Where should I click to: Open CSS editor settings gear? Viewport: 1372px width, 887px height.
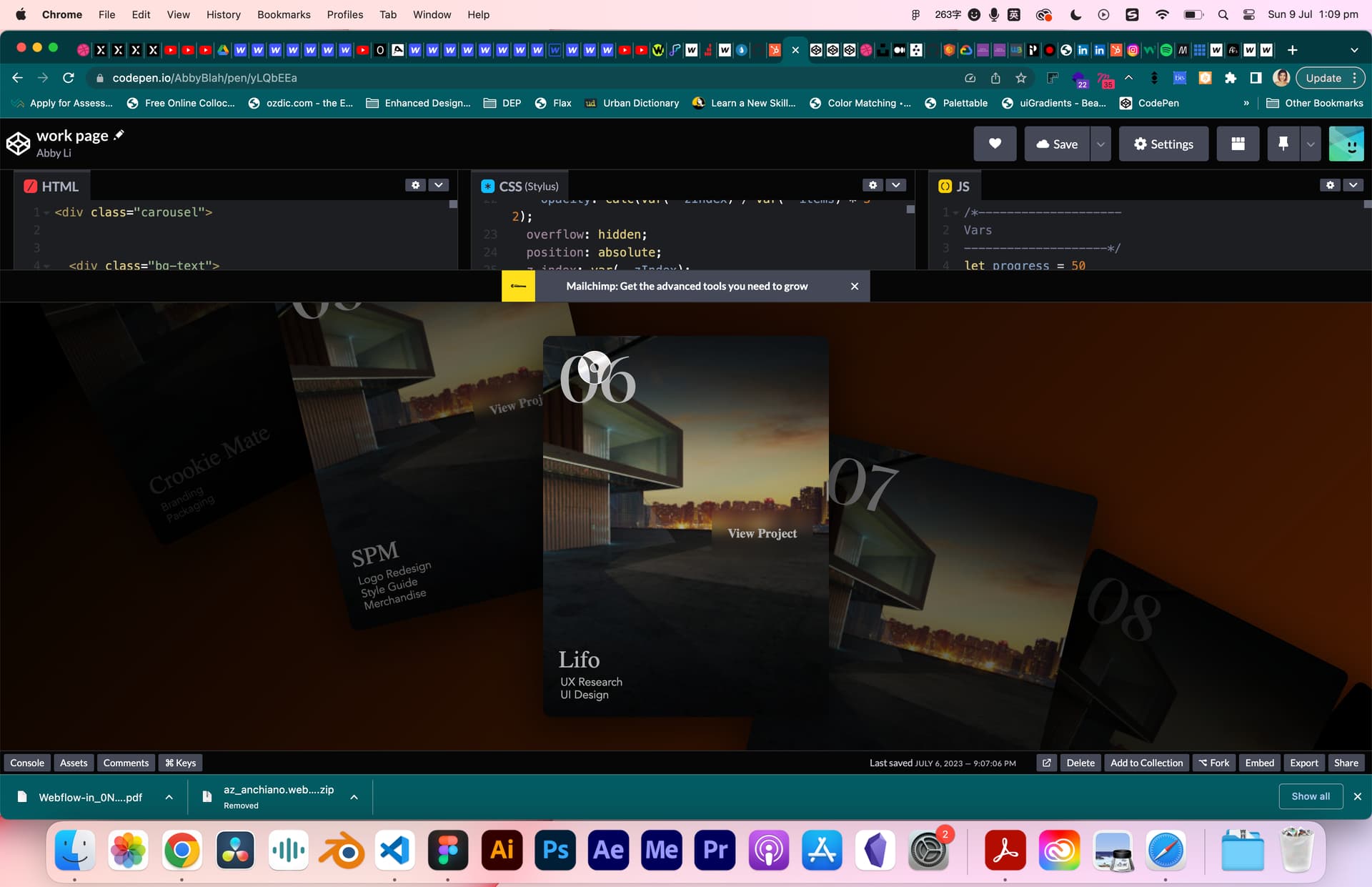(873, 185)
